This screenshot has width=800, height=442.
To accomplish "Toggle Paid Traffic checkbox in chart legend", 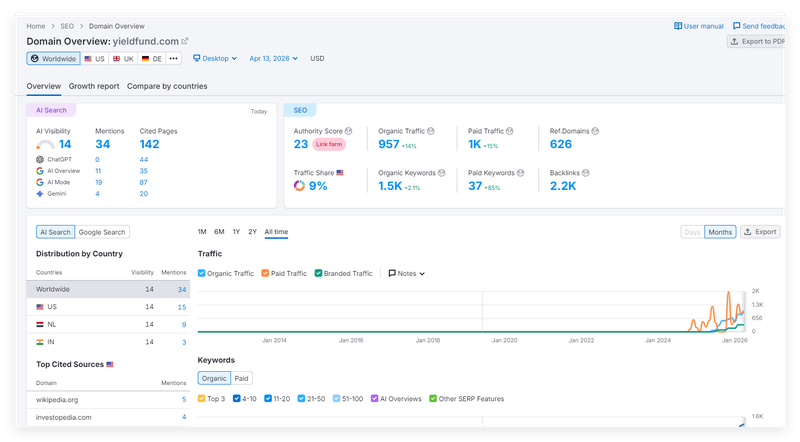I will 265,274.
